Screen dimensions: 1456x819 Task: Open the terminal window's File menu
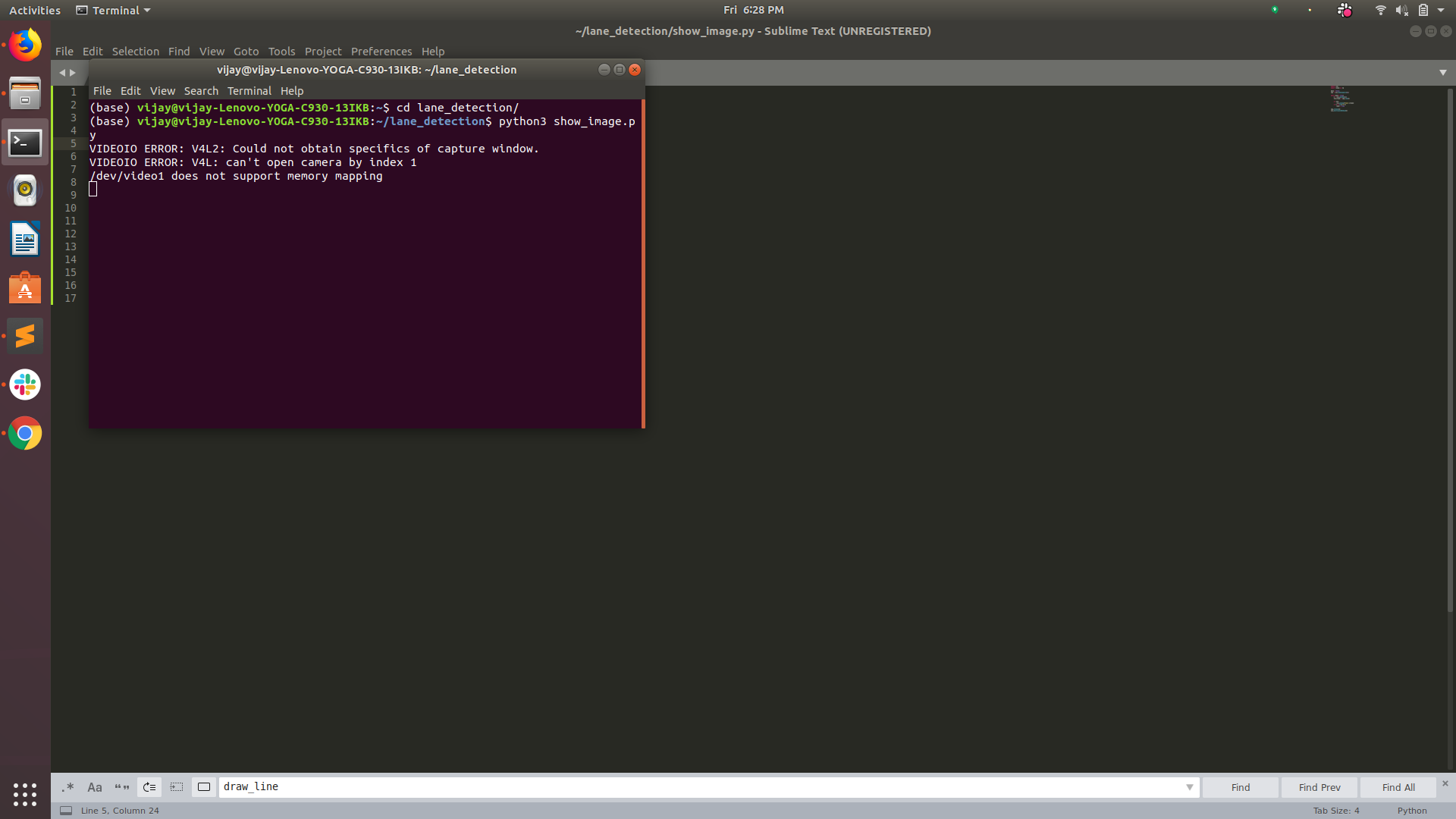coord(102,91)
